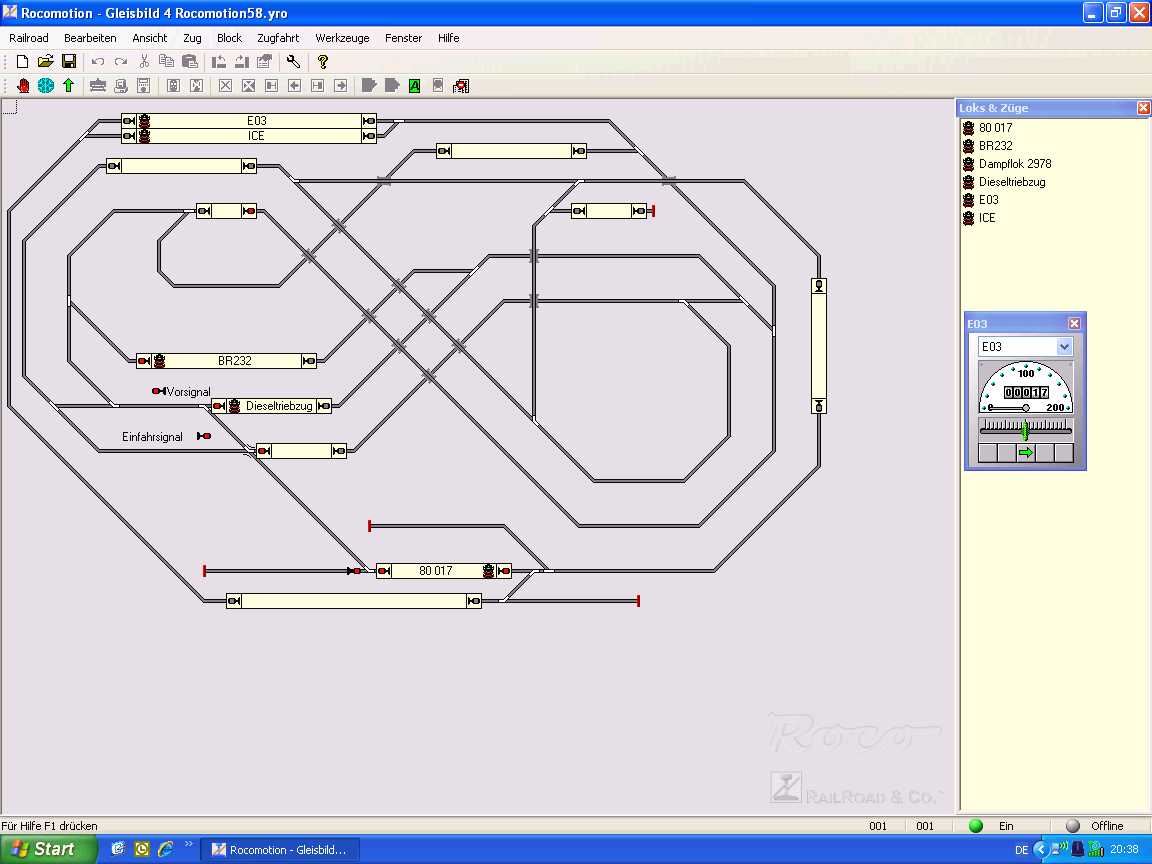1152x864 pixels.
Task: Click the green A toolbar icon
Action: tap(414, 86)
